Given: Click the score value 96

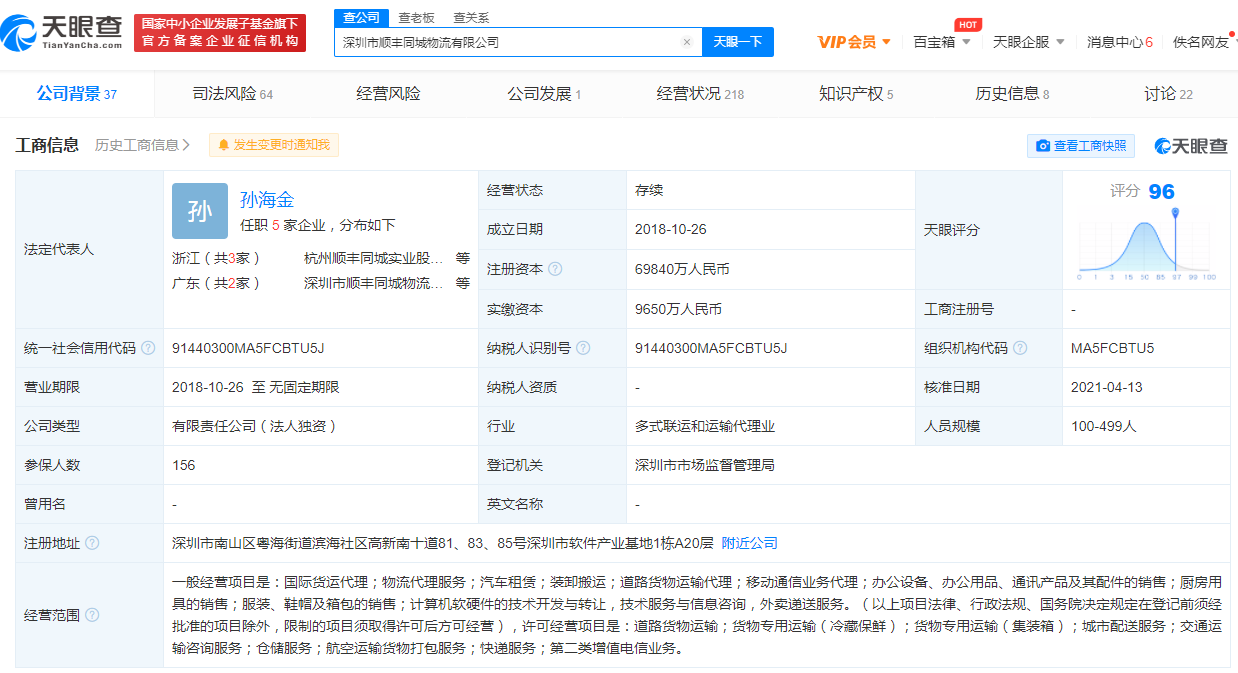Looking at the screenshot, I should point(1161,191).
